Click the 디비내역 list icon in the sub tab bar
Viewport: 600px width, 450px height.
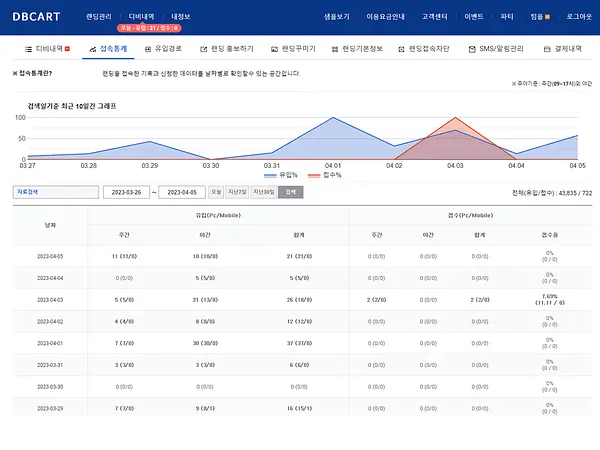click(28, 49)
